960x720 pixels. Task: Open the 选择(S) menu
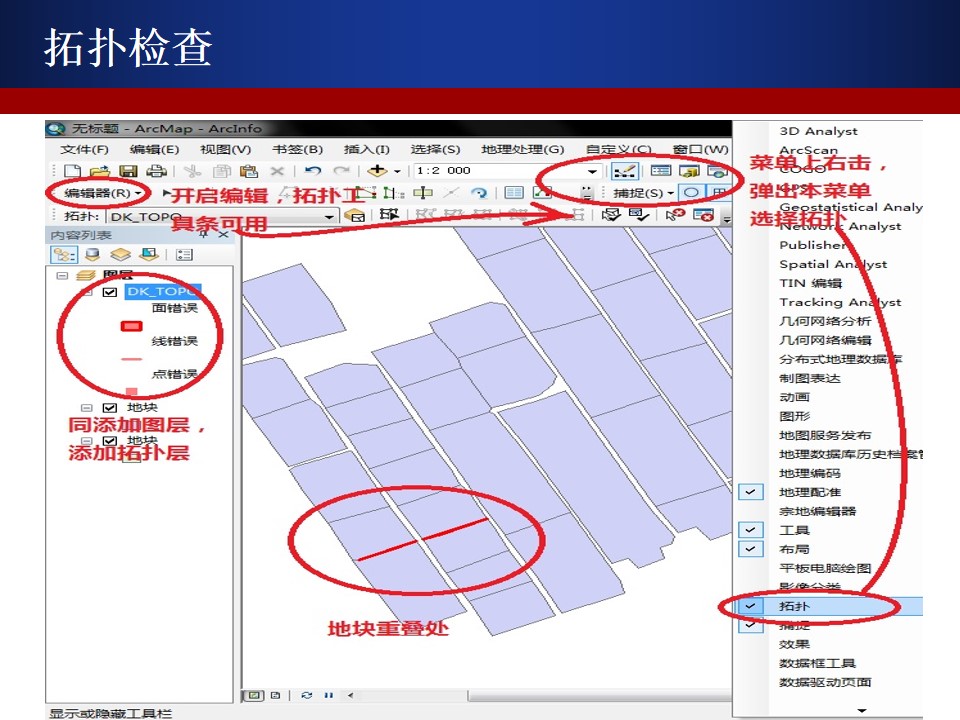[x=435, y=149]
